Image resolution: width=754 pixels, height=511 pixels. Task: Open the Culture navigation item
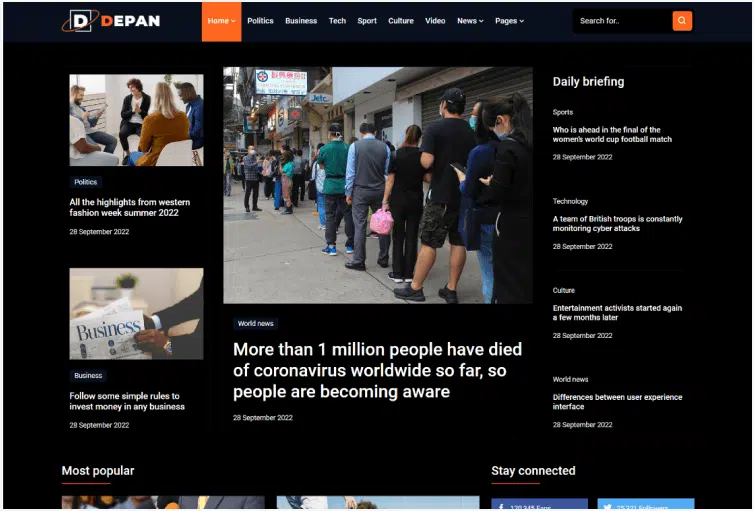401,21
